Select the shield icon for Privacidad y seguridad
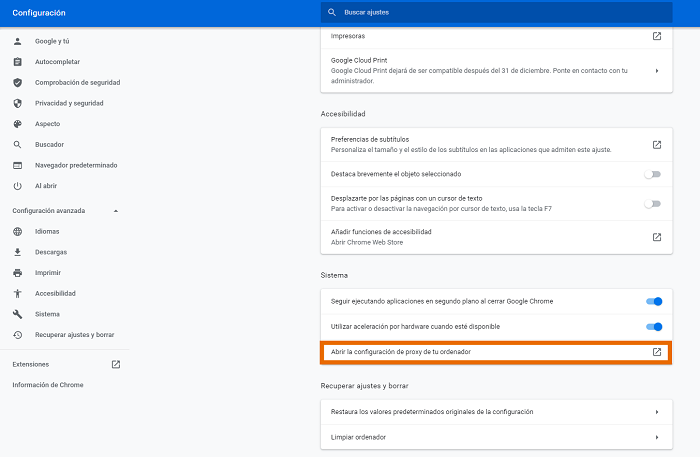 point(17,103)
